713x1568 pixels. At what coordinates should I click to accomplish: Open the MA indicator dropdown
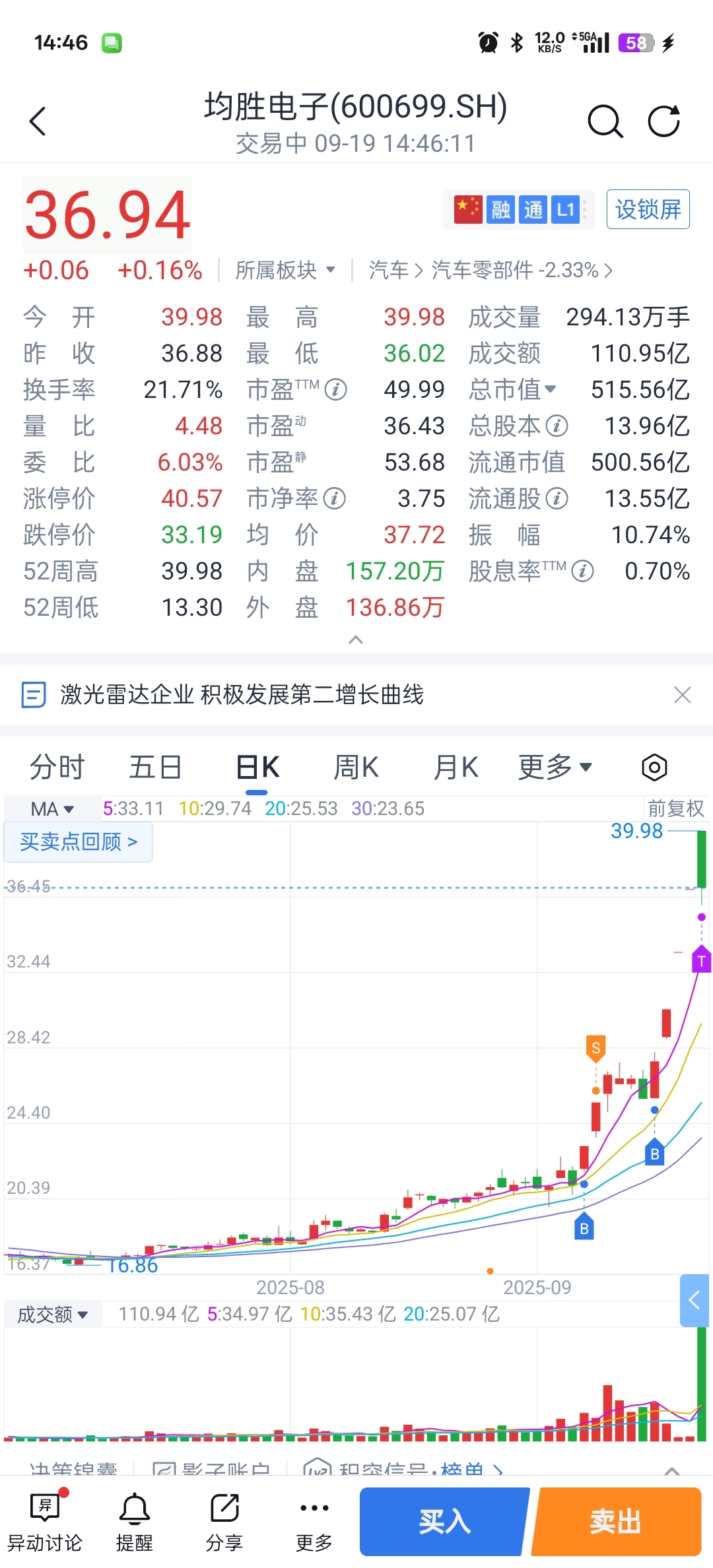pyautogui.click(x=52, y=808)
